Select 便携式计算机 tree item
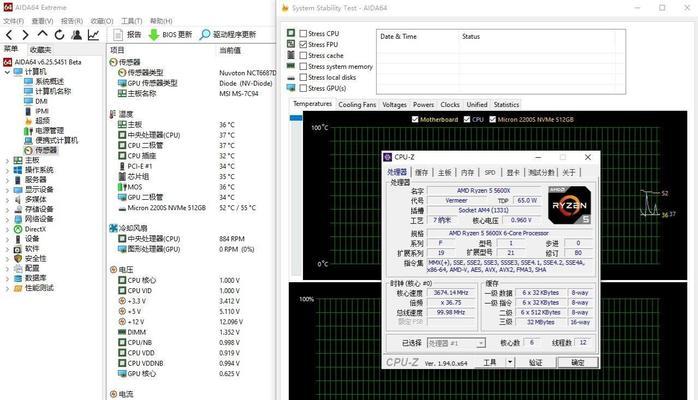This screenshot has height=400, width=698. tap(57, 140)
